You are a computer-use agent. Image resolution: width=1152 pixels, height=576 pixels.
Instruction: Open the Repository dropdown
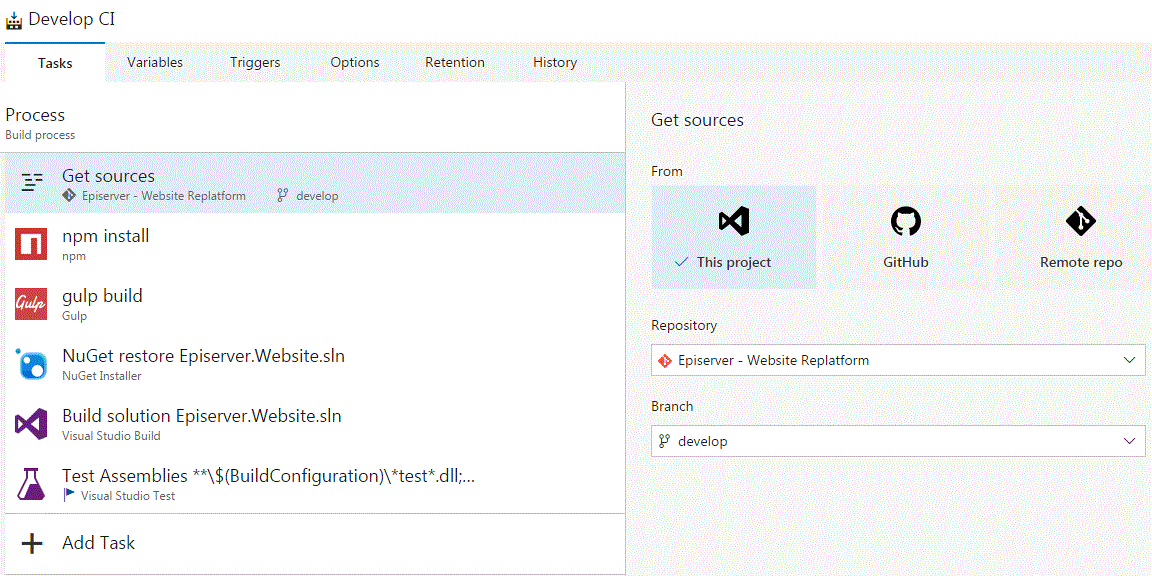point(897,360)
